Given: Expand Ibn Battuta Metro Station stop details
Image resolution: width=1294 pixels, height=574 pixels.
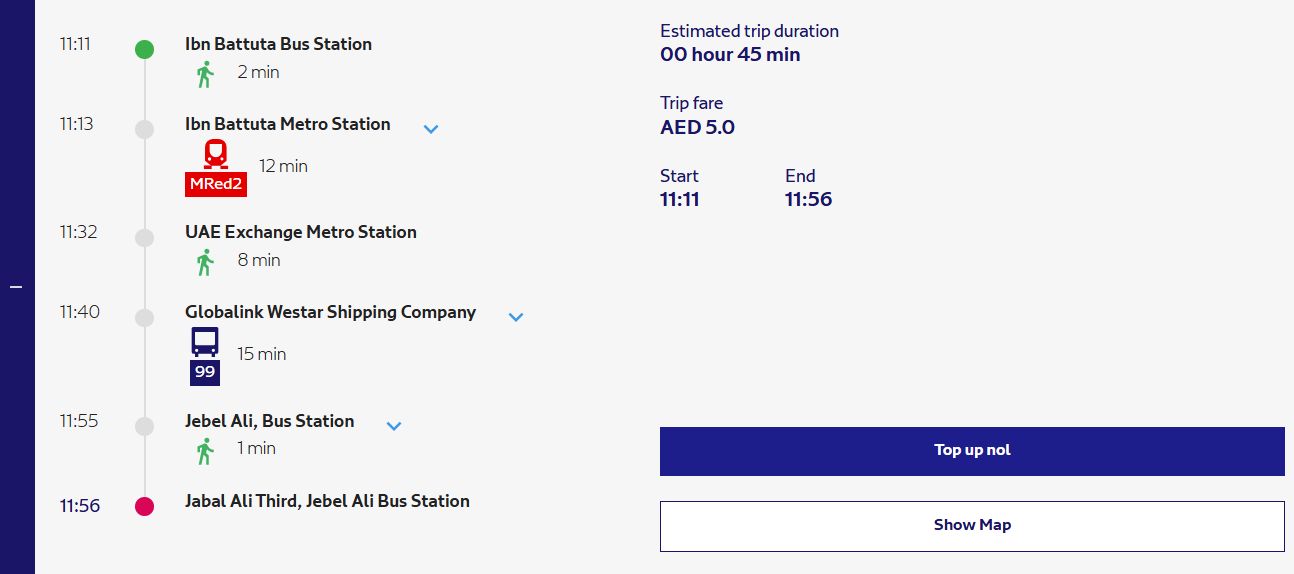Looking at the screenshot, I should [431, 129].
